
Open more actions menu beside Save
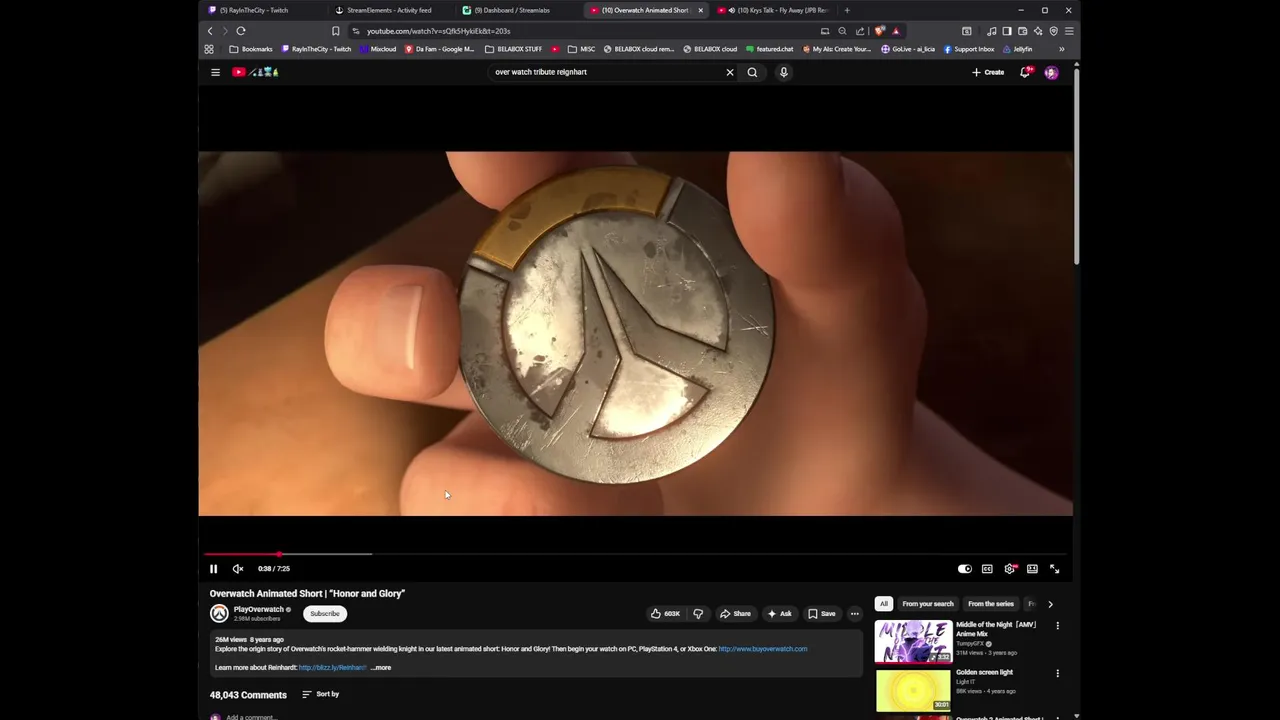pos(855,614)
